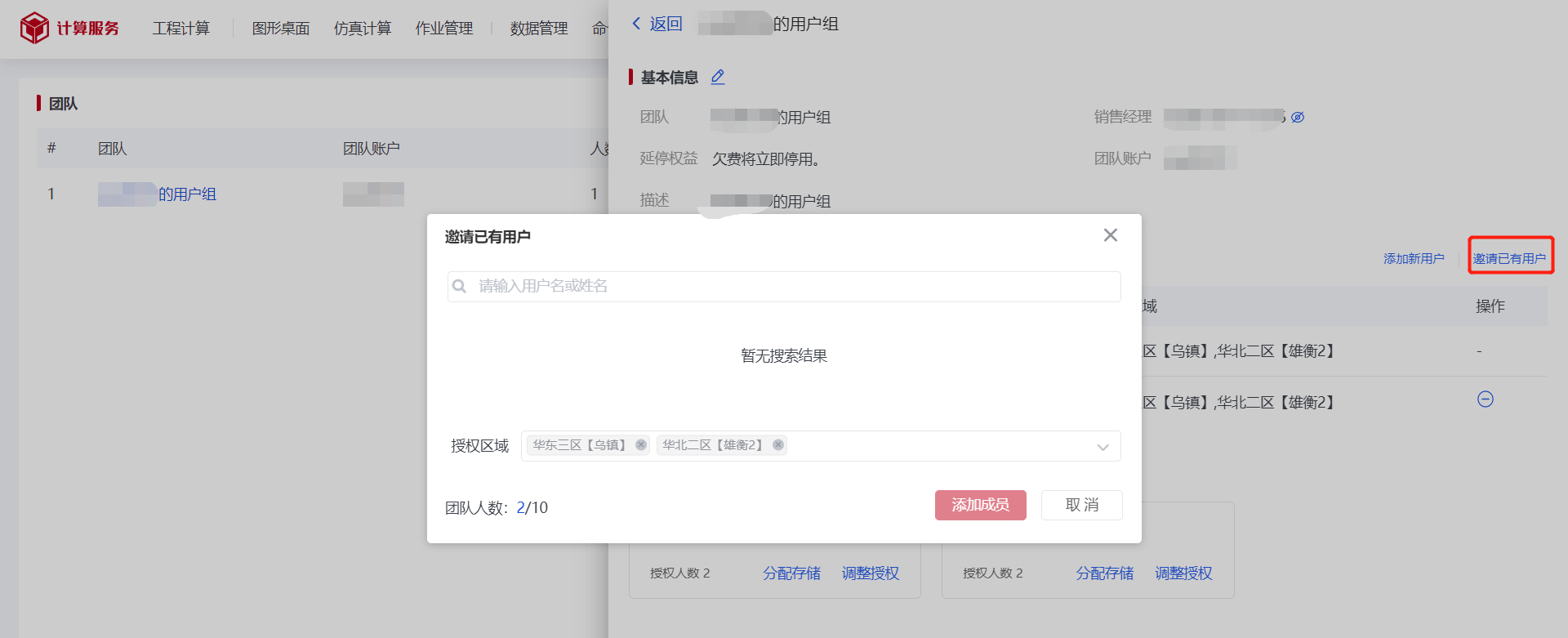The image size is (1568, 638).
Task: Open the 的用户组 team link in table
Action: coord(186,194)
